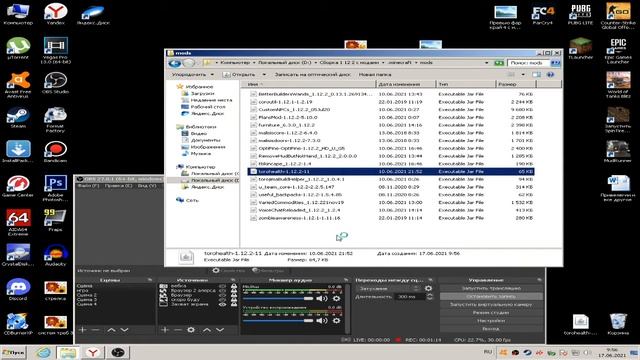The image size is (640, 360).
Task: Open the Упорядочить dropdown in Explorer
Action: coord(192,75)
